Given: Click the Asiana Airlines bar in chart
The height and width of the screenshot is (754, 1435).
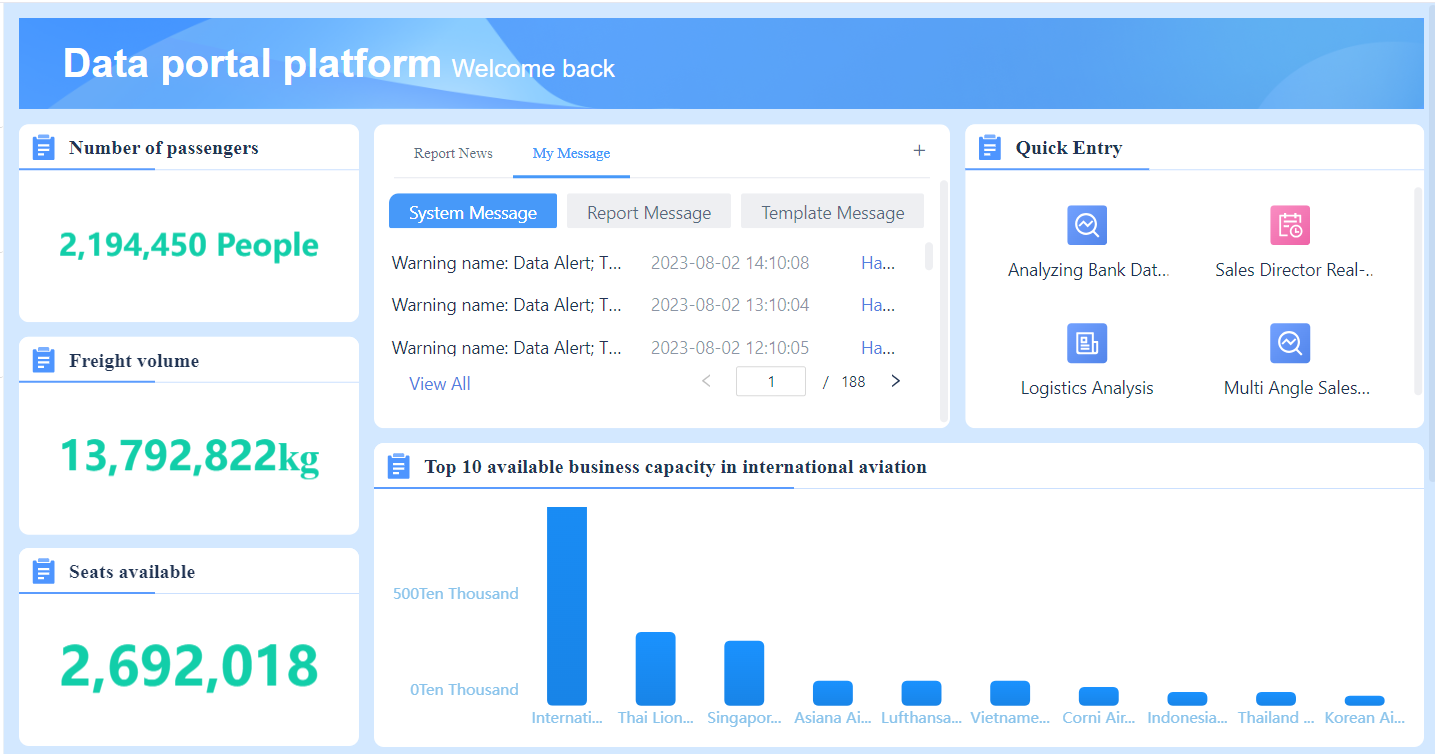Looking at the screenshot, I should coord(833,693).
